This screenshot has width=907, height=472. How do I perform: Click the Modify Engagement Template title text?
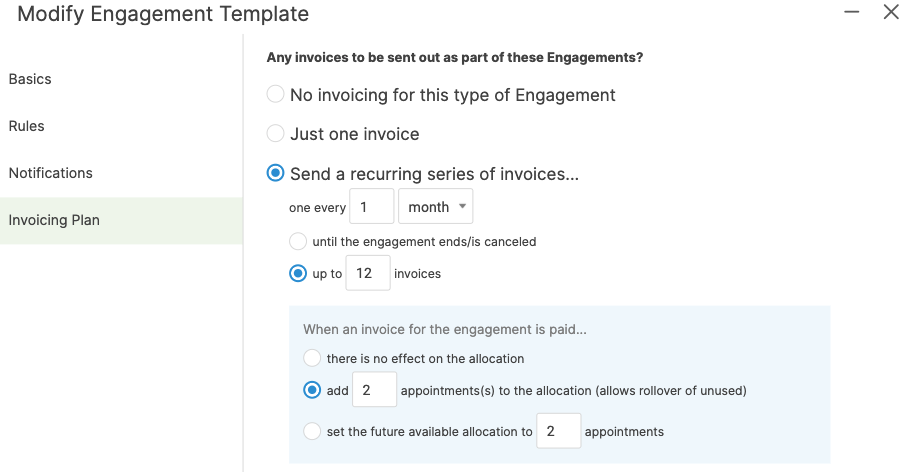coord(163,14)
